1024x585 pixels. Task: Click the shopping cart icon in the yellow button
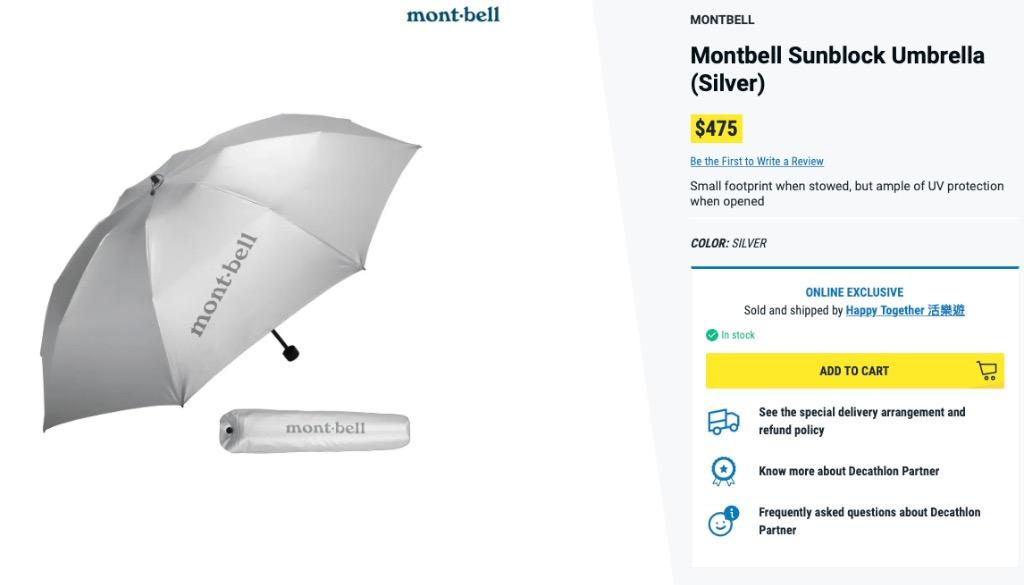point(986,371)
